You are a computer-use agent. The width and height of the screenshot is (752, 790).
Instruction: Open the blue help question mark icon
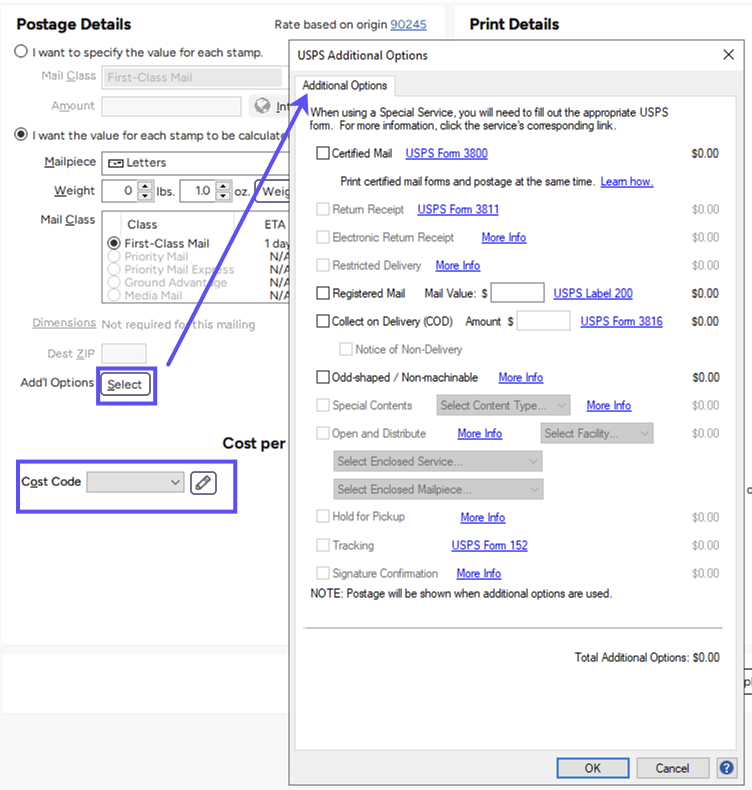coord(726,768)
